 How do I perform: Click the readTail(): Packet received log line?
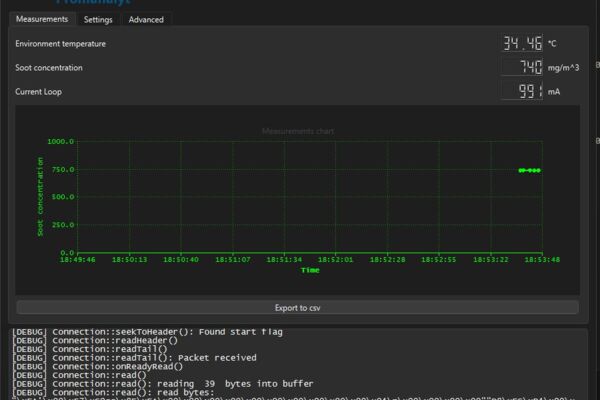[x=134, y=358]
